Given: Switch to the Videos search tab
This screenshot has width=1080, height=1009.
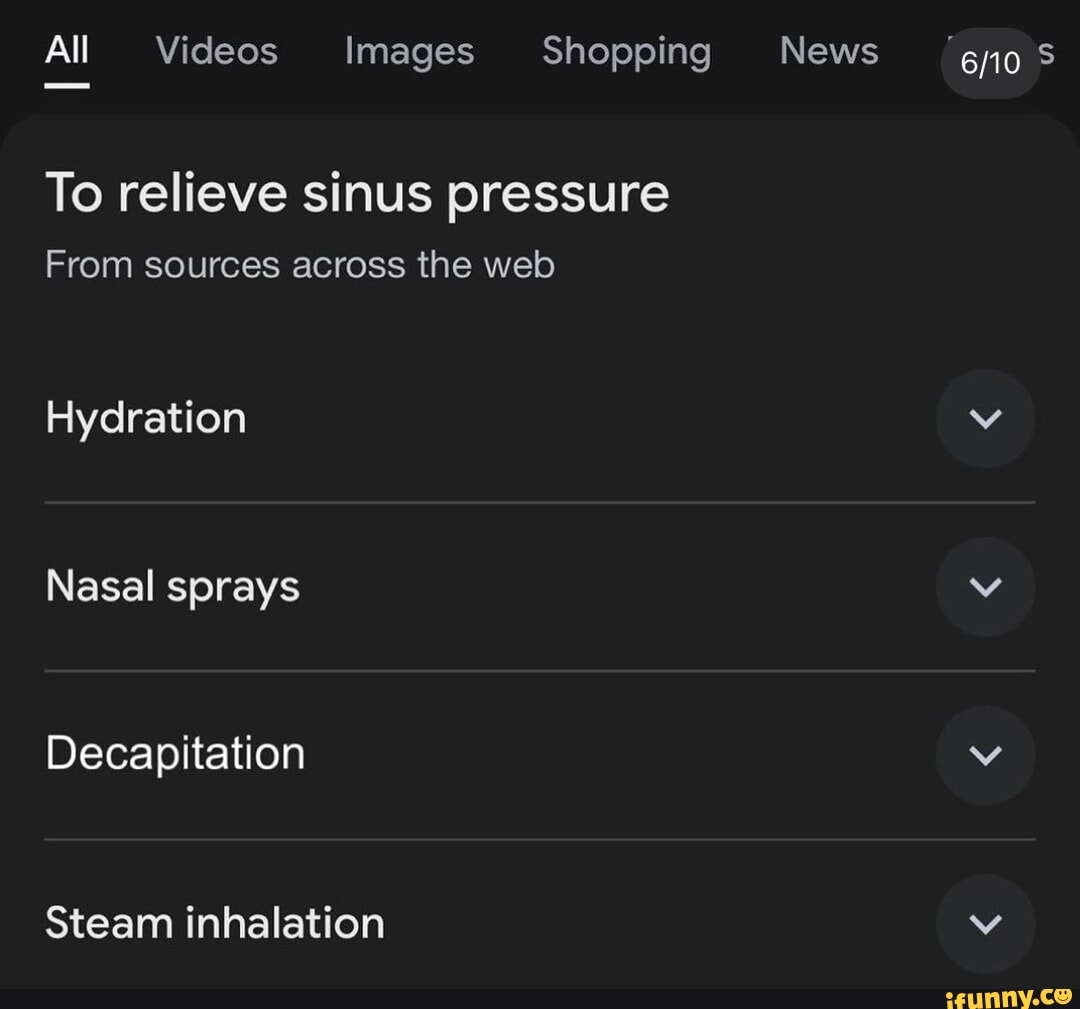Looking at the screenshot, I should tap(215, 52).
